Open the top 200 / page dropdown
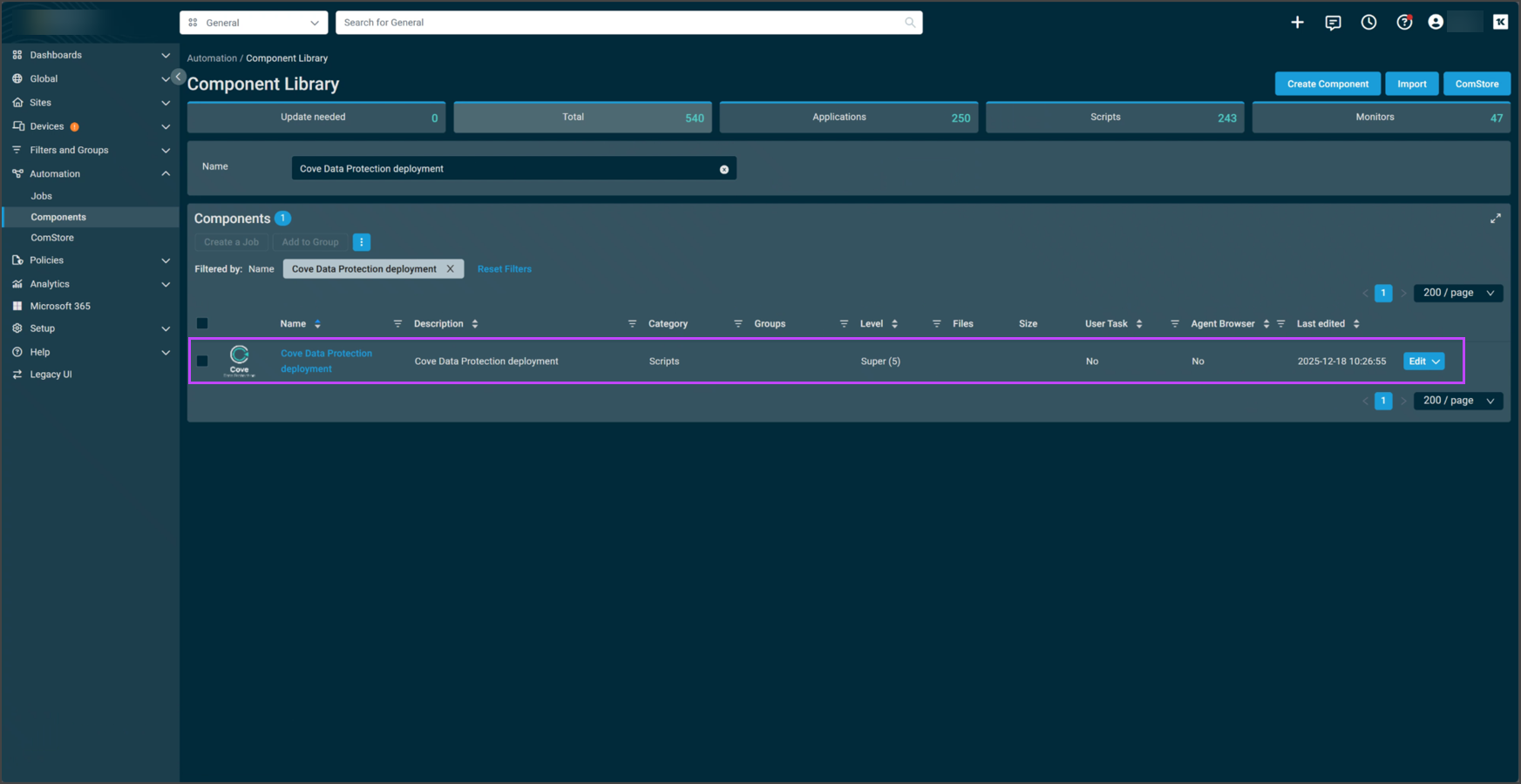 (1457, 293)
